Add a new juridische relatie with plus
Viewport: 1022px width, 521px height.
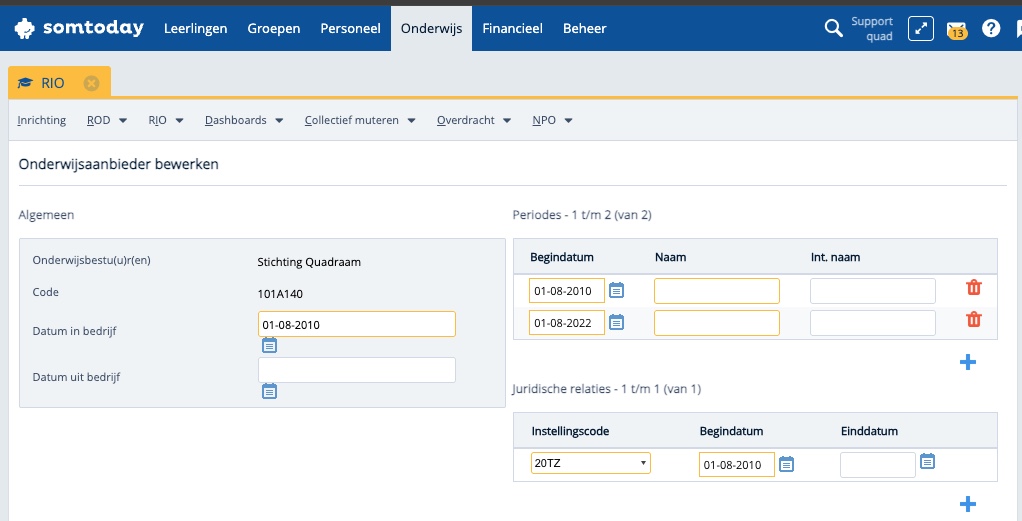click(x=967, y=504)
